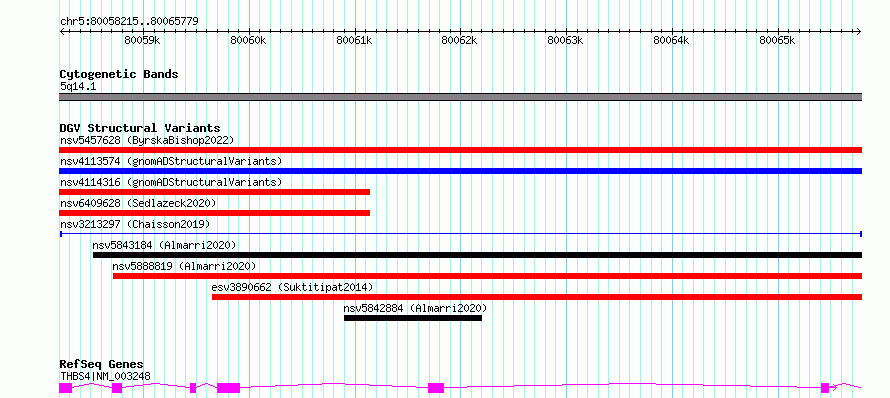890x398 pixels.
Task: Click the grey 5q14.1 cytogenetic band bar
Action: coord(460,97)
